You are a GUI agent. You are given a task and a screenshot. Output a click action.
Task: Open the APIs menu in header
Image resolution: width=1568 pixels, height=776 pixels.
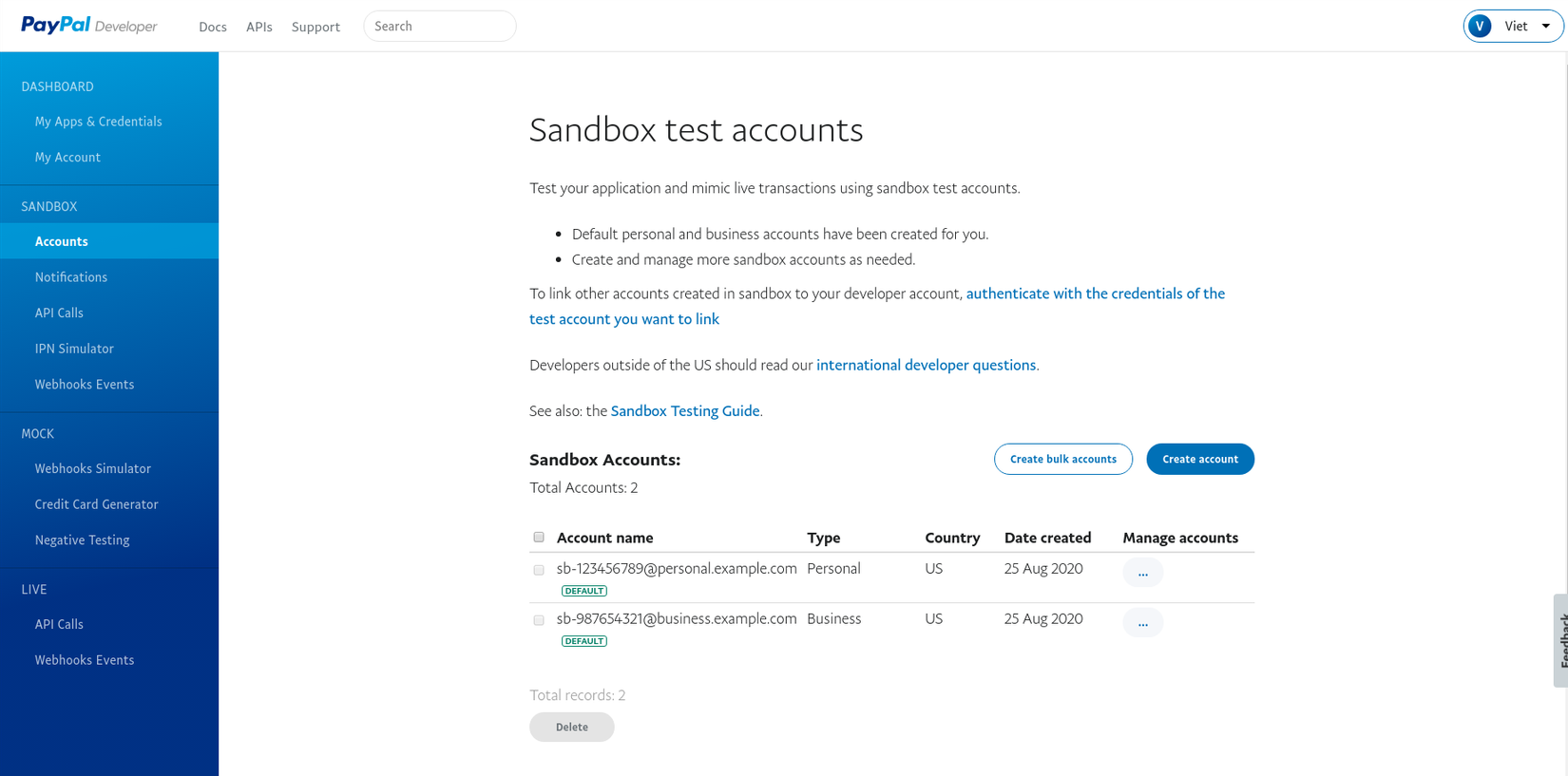259,27
